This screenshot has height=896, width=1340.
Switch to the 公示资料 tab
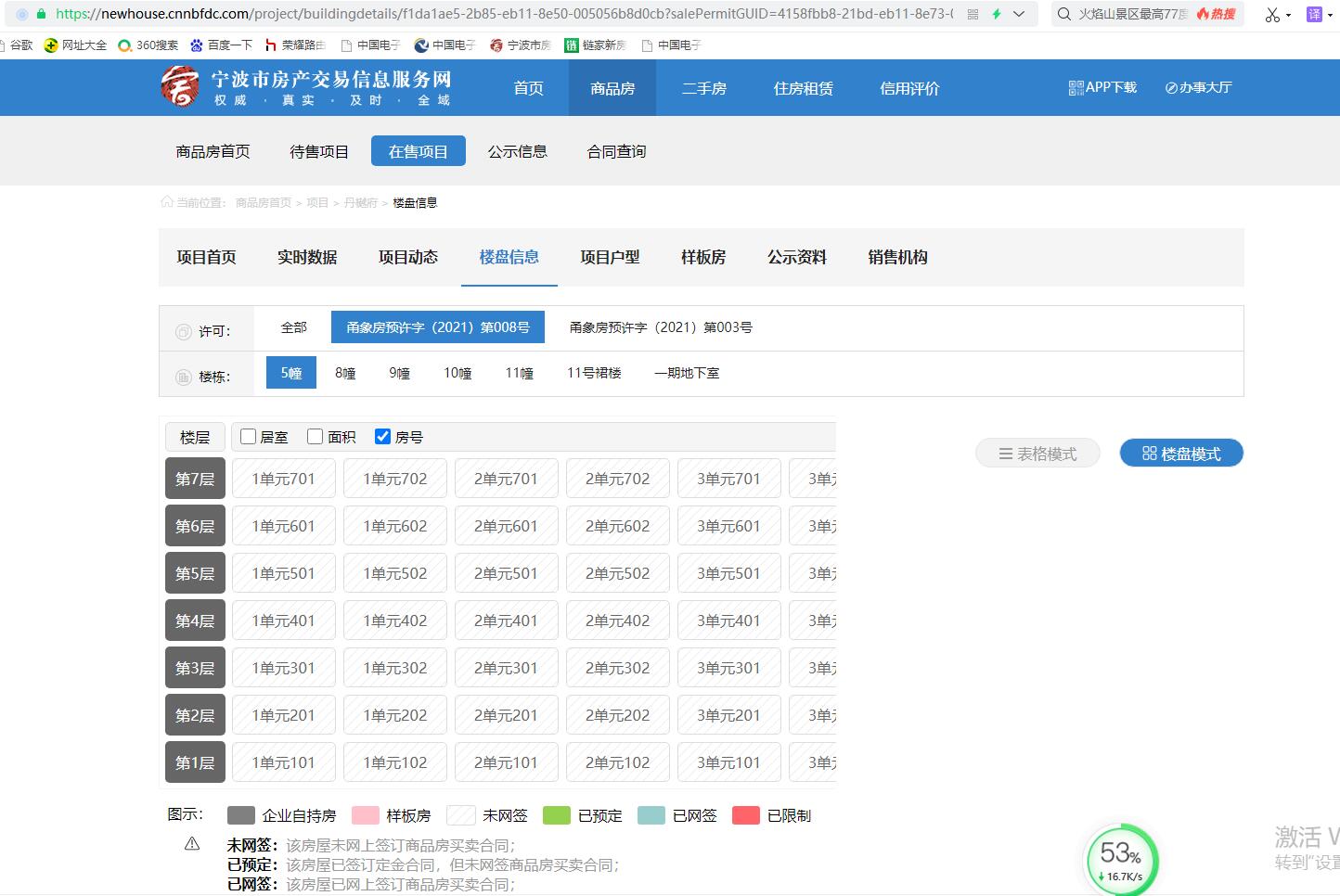tap(797, 257)
